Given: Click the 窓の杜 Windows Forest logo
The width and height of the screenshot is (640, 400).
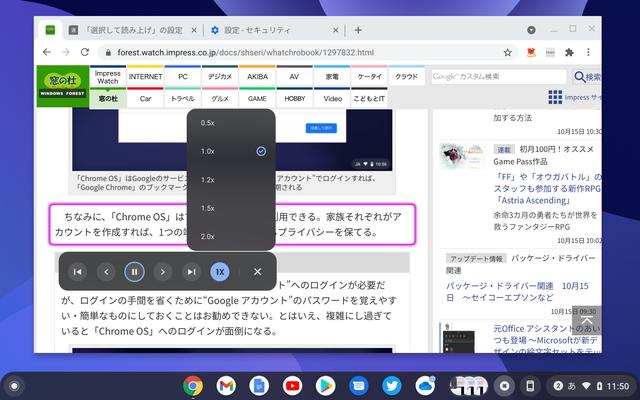Looking at the screenshot, I should (x=62, y=86).
